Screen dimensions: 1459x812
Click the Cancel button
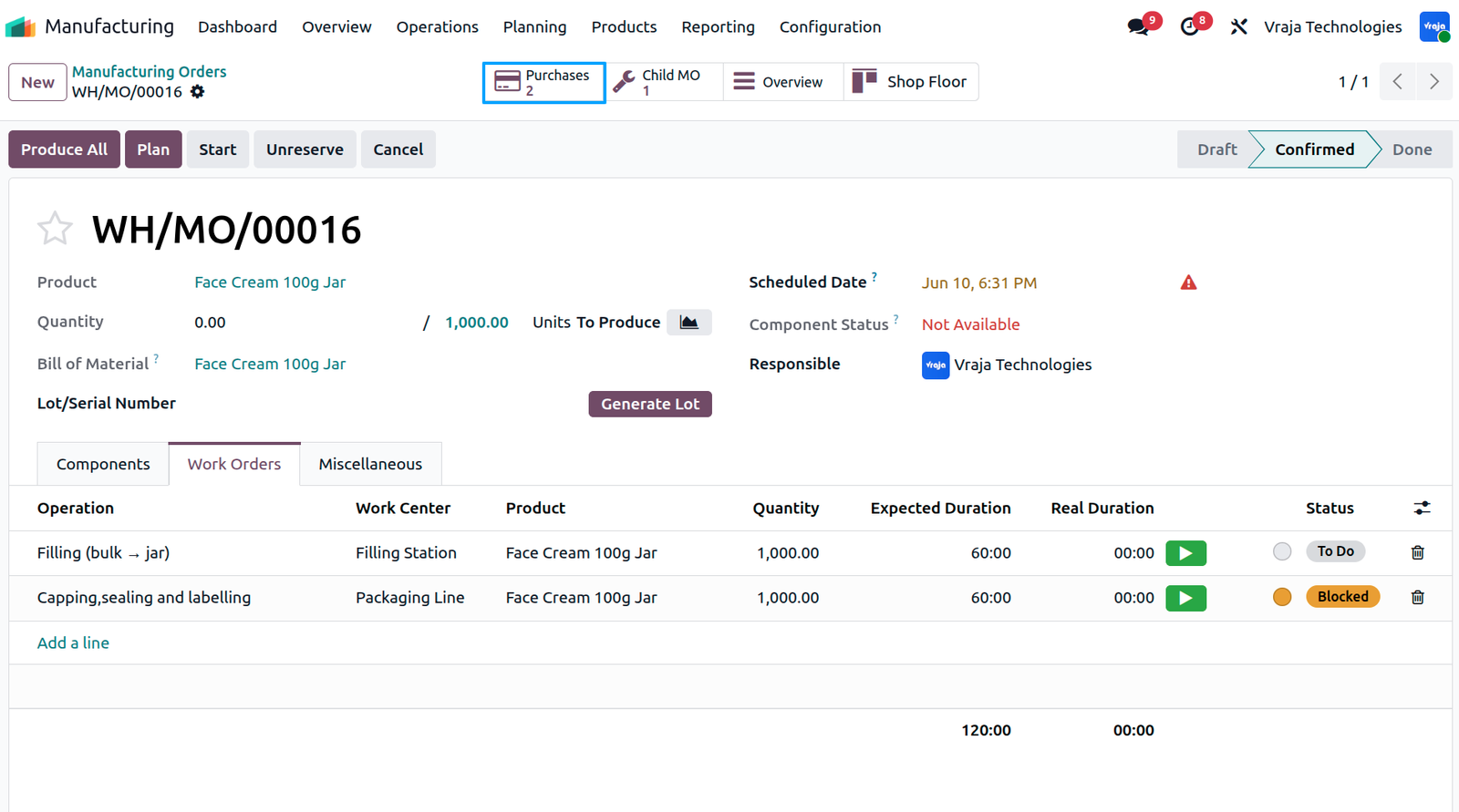398,149
